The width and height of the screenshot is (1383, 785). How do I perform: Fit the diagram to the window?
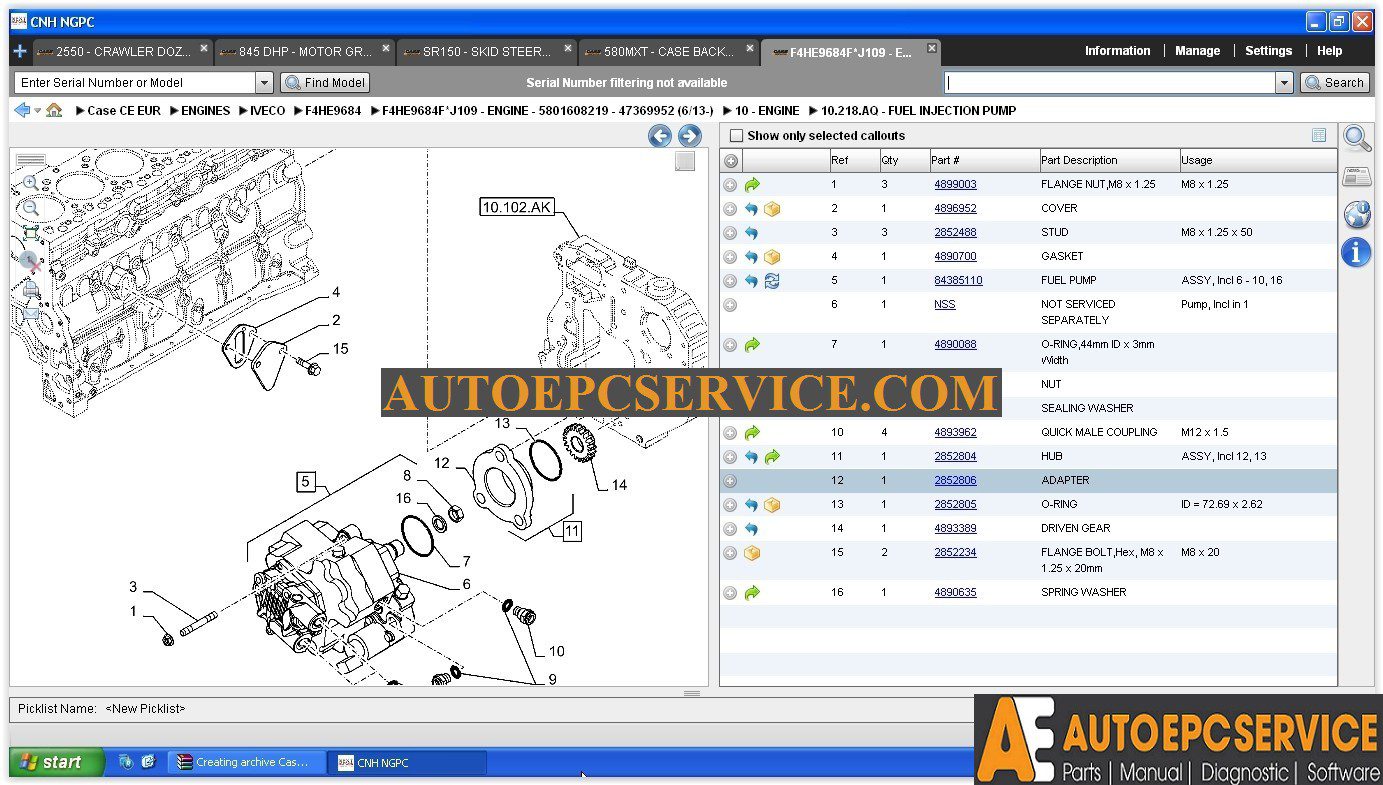coord(30,233)
